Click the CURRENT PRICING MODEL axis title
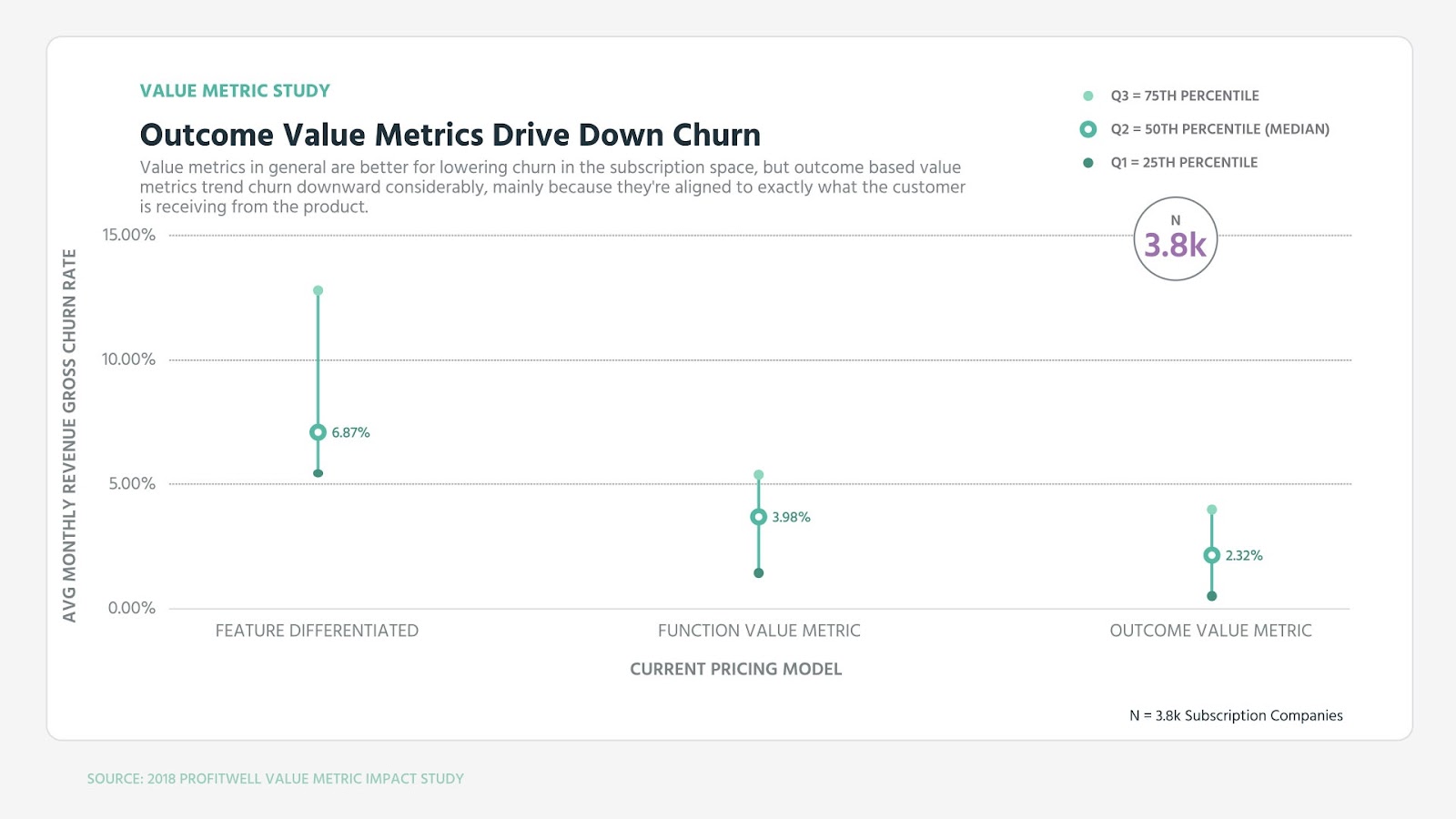 (x=735, y=669)
